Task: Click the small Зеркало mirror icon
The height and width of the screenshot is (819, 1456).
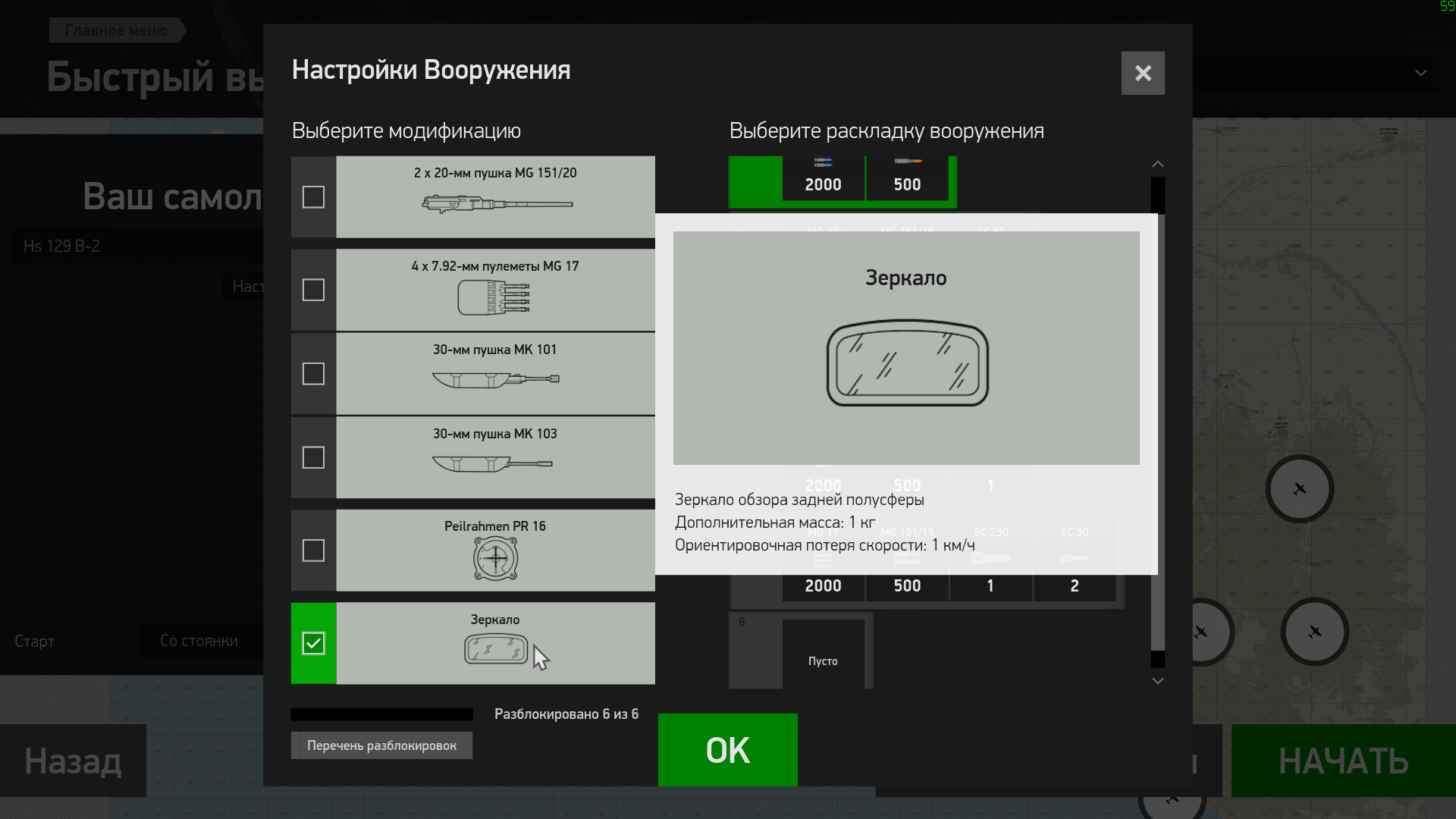Action: 495,649
